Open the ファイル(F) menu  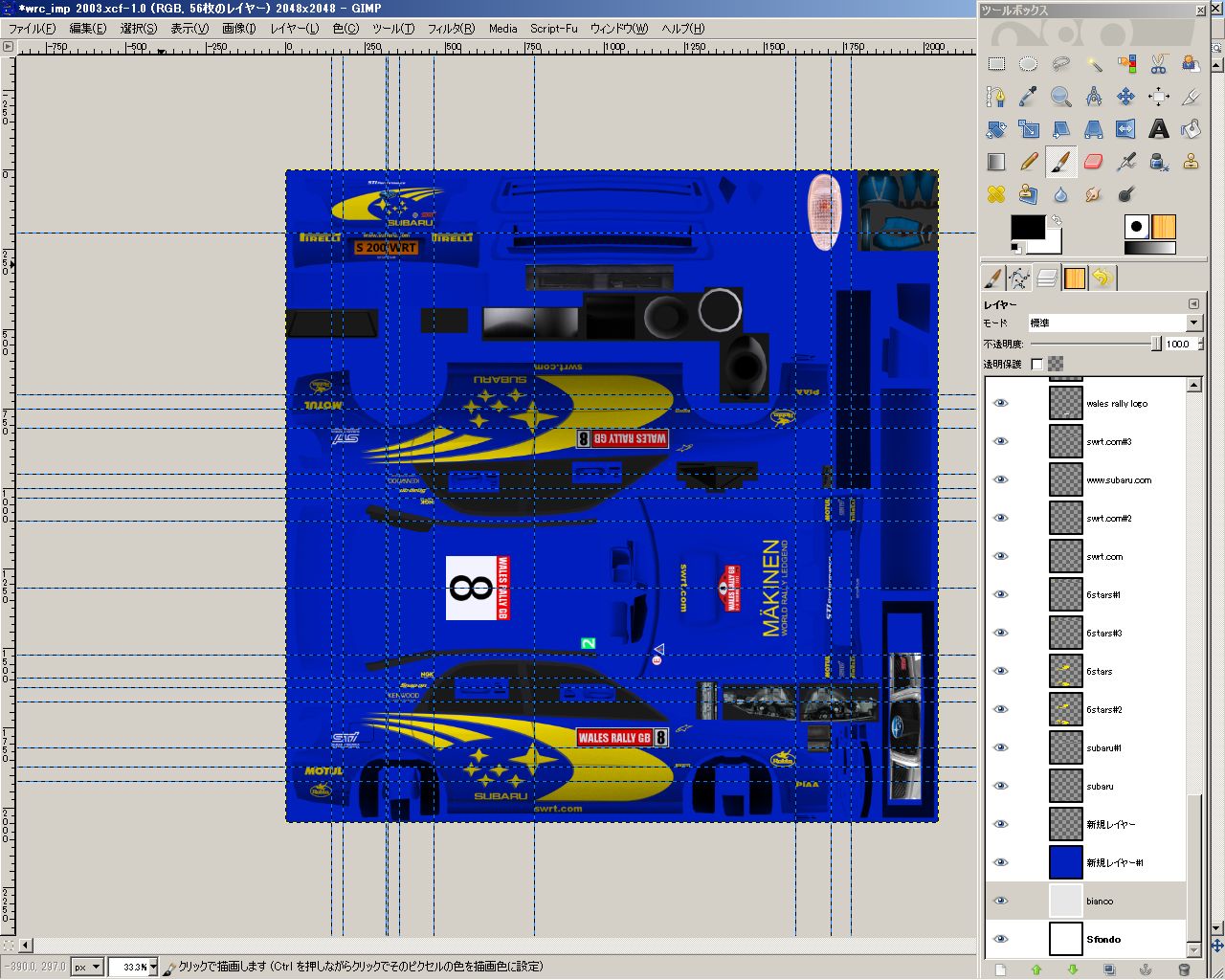click(x=31, y=29)
